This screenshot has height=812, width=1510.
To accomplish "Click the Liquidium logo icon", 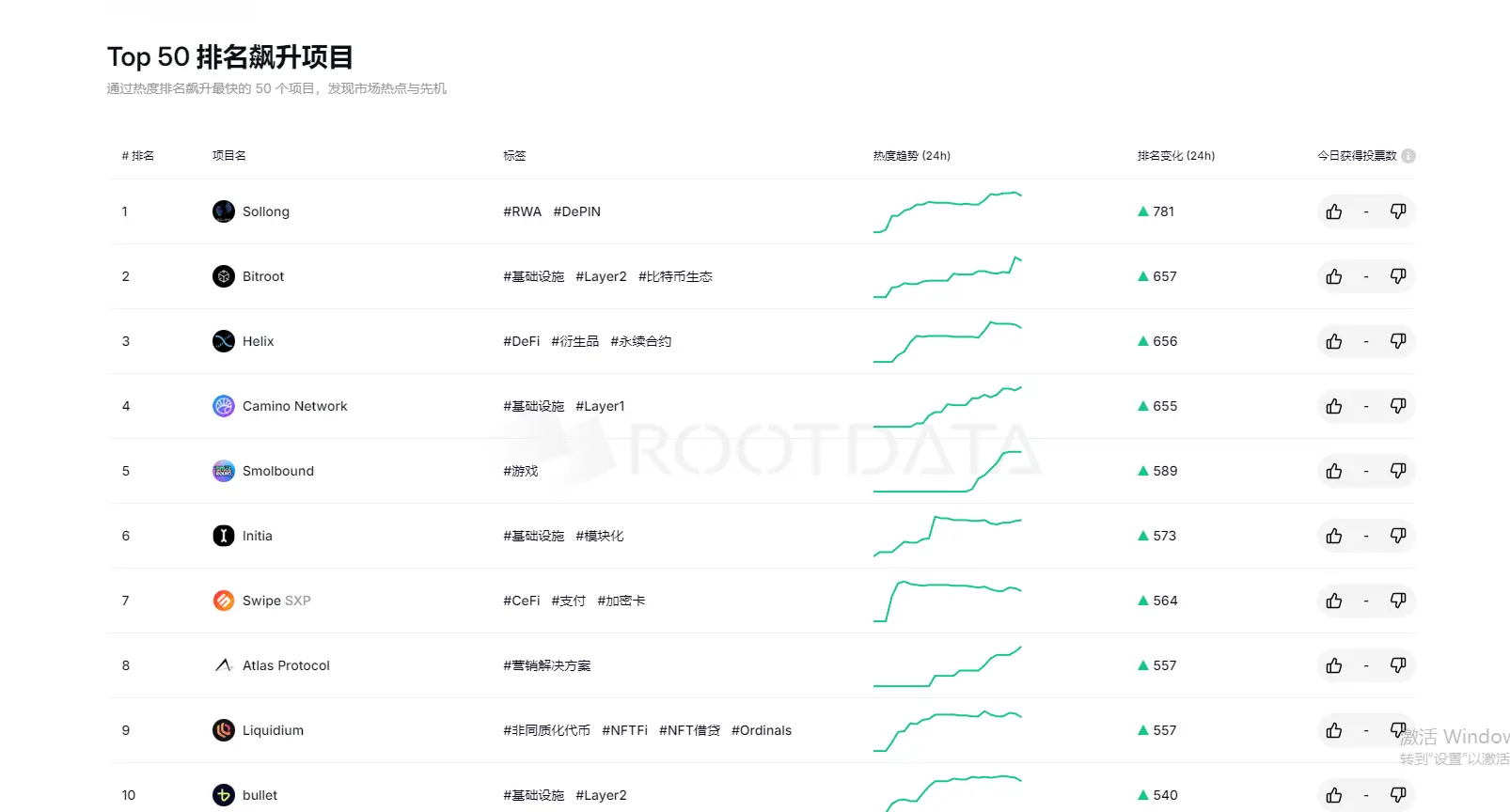I will (224, 730).
